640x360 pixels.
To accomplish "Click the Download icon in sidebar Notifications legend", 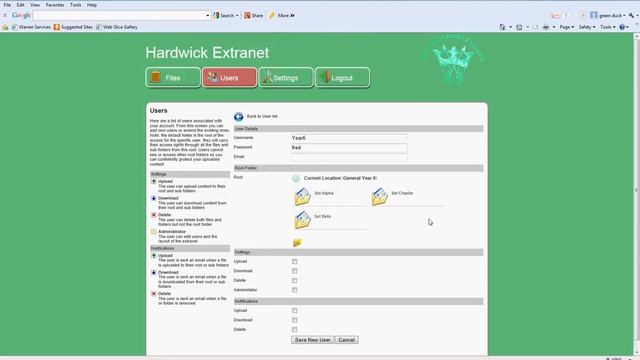I will (x=154, y=273).
